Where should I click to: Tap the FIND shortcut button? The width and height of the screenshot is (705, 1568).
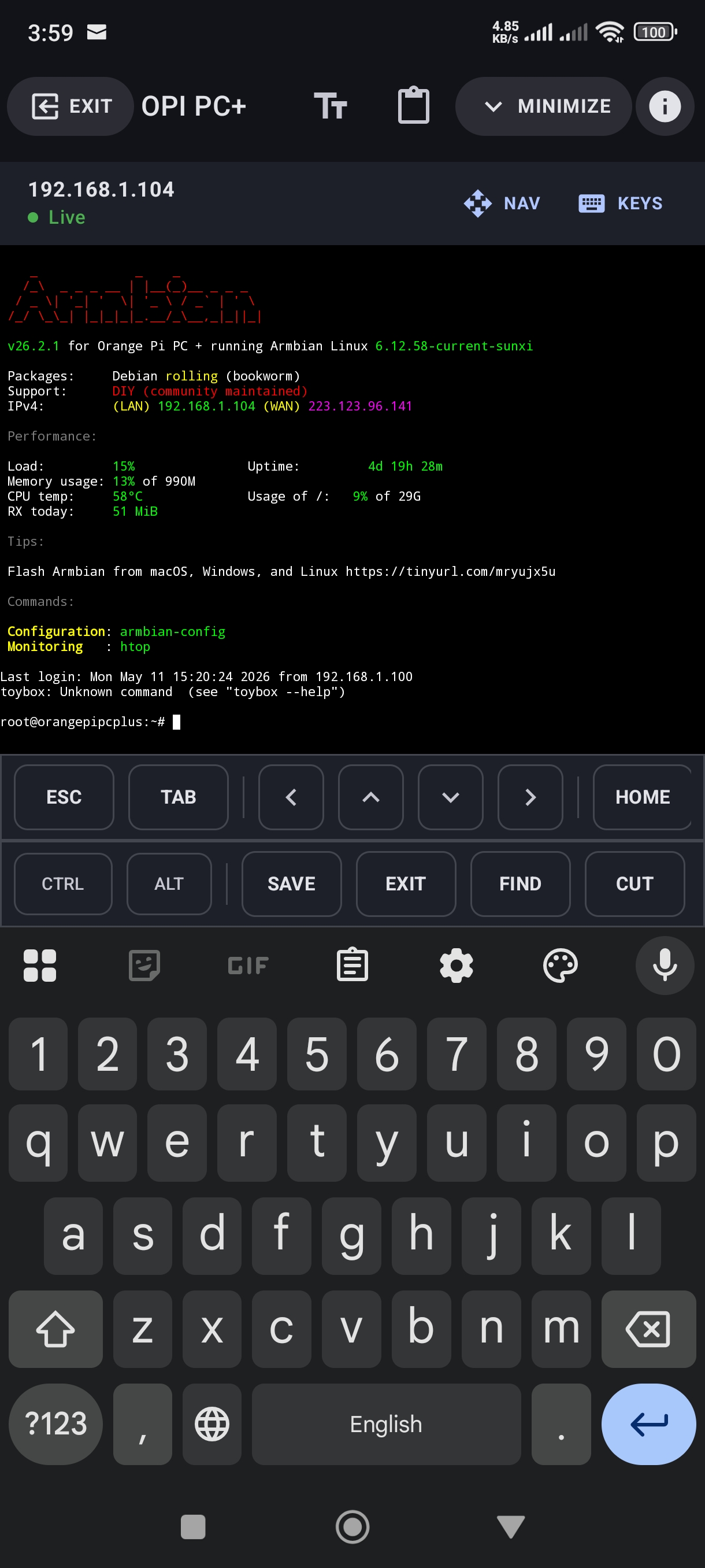coord(520,883)
